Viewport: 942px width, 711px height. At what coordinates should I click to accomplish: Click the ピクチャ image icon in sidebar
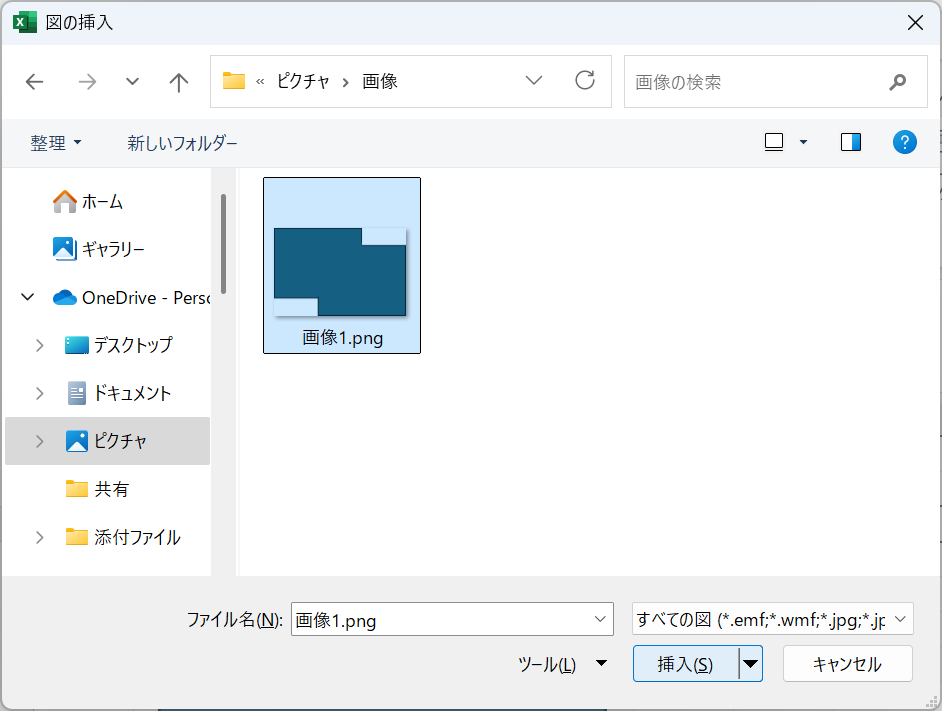pos(76,441)
